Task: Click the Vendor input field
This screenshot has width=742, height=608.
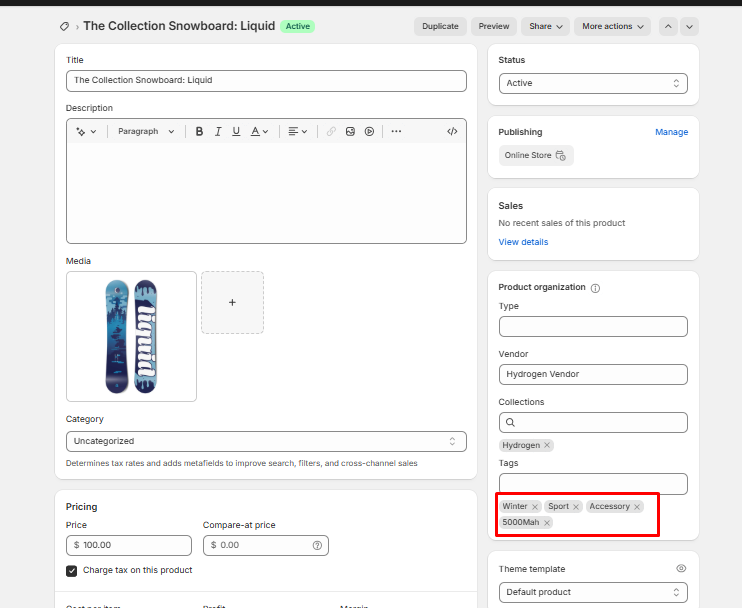Action: click(x=593, y=374)
